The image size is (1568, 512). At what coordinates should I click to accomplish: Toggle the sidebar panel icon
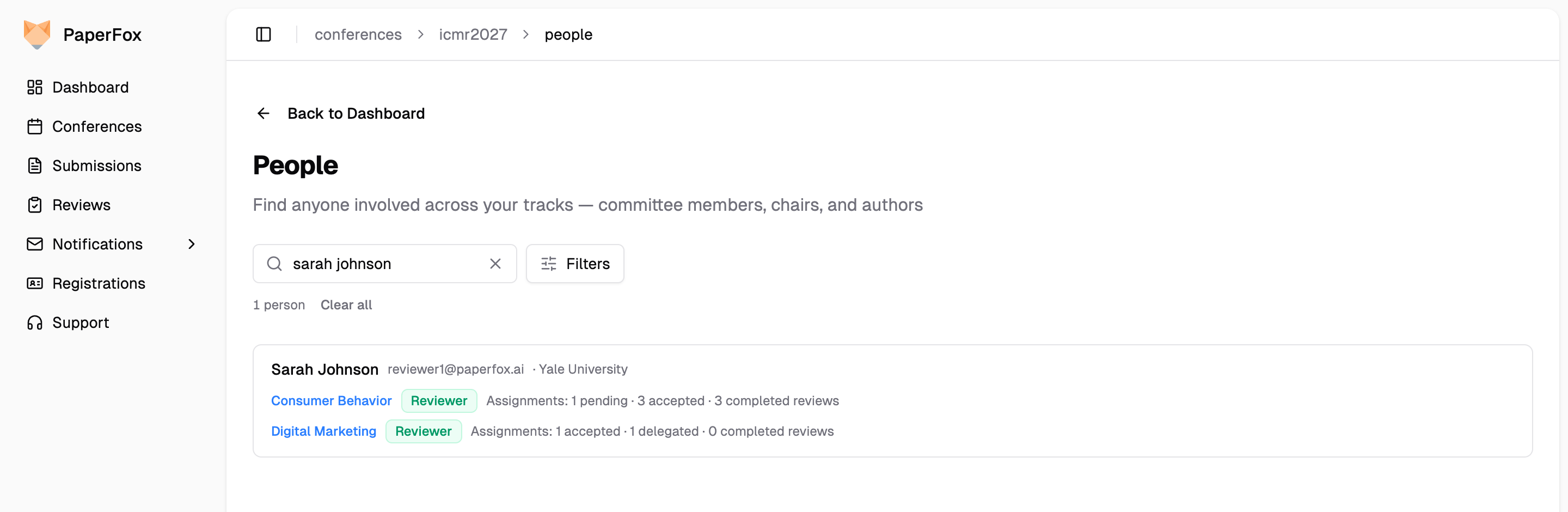point(263,35)
